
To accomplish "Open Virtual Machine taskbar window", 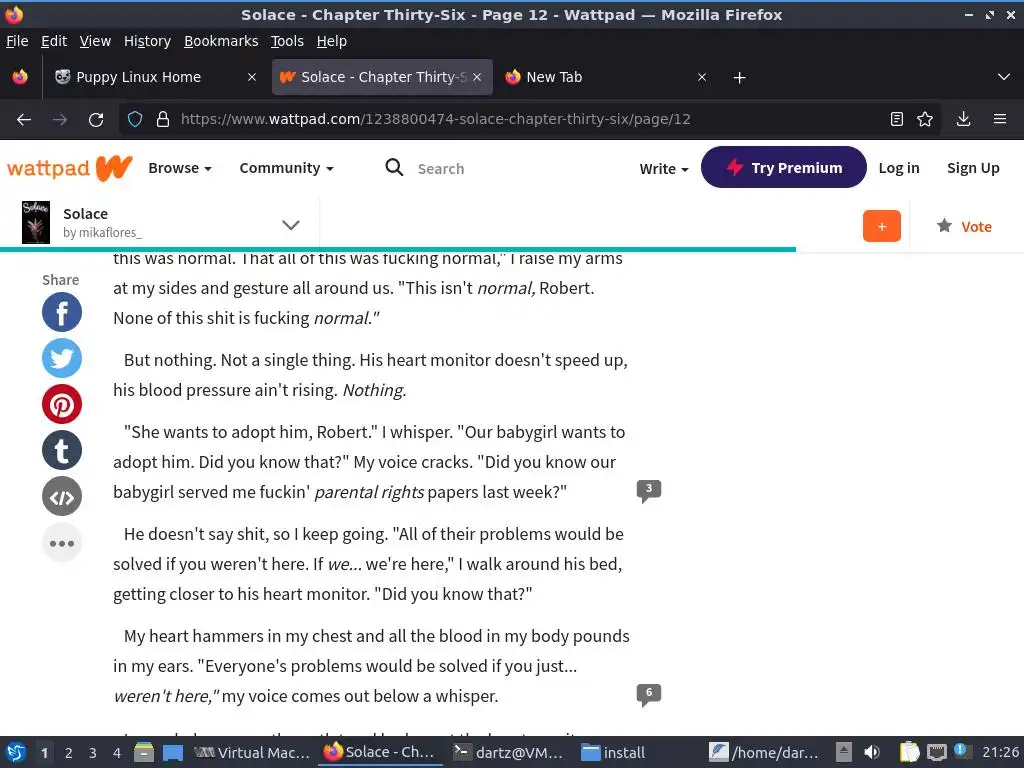I will pyautogui.click(x=252, y=753).
